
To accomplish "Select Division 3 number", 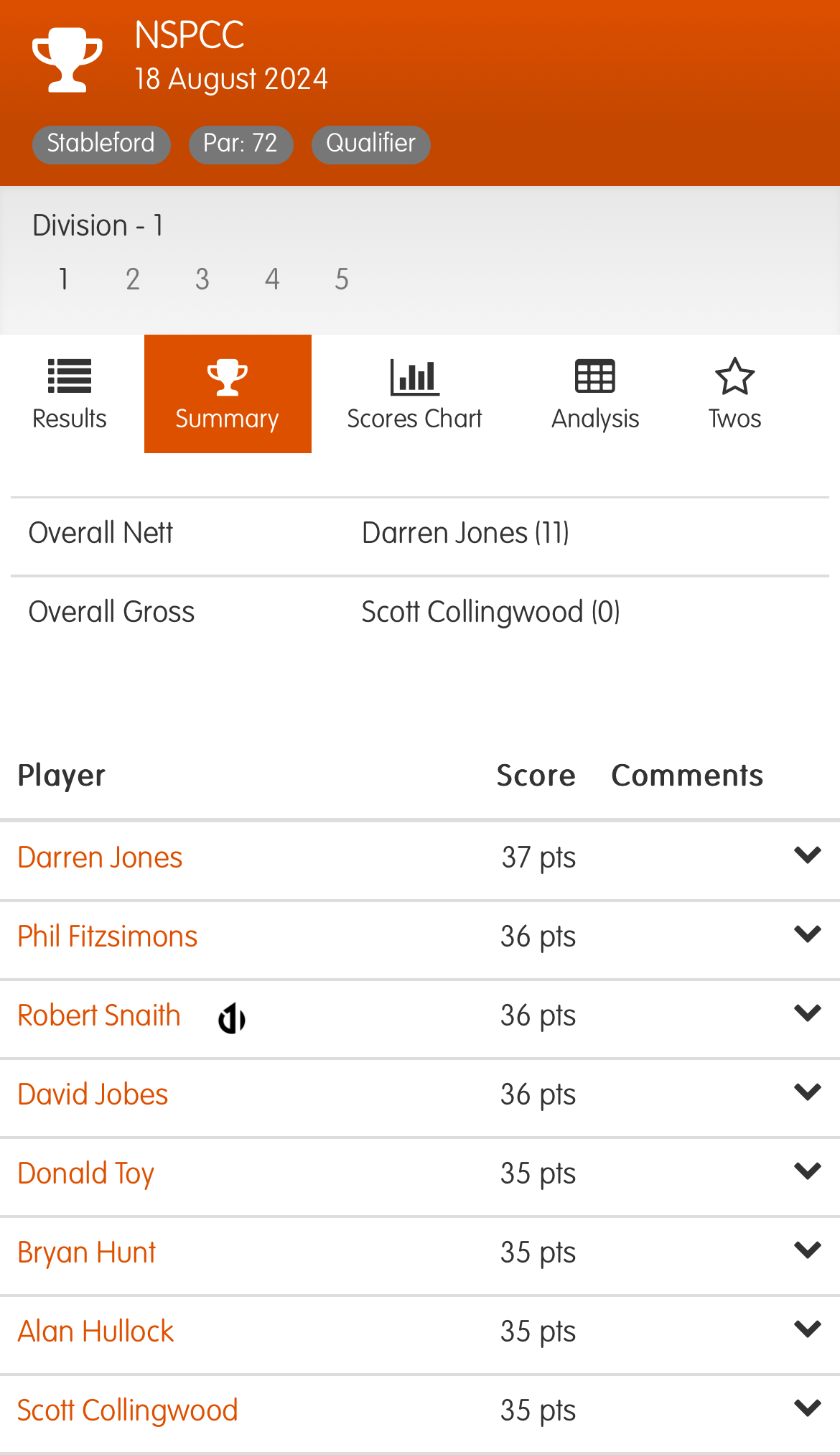I will coord(202,279).
